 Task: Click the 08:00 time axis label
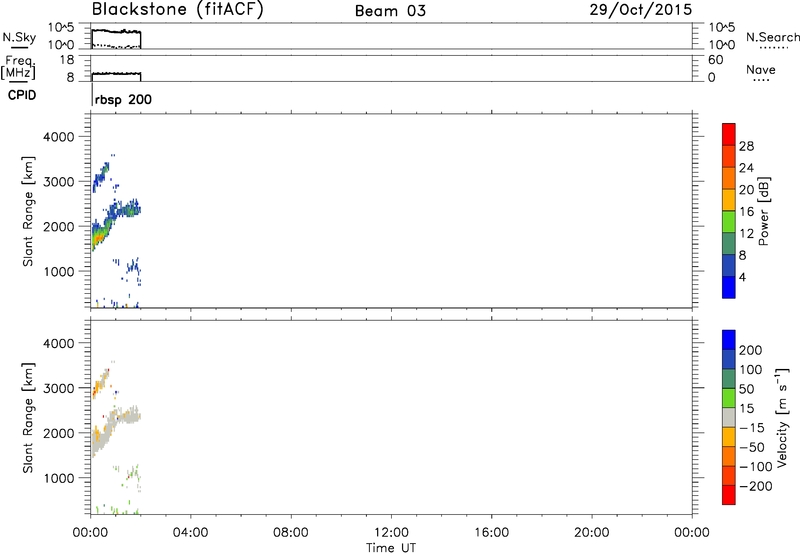pyautogui.click(x=291, y=533)
